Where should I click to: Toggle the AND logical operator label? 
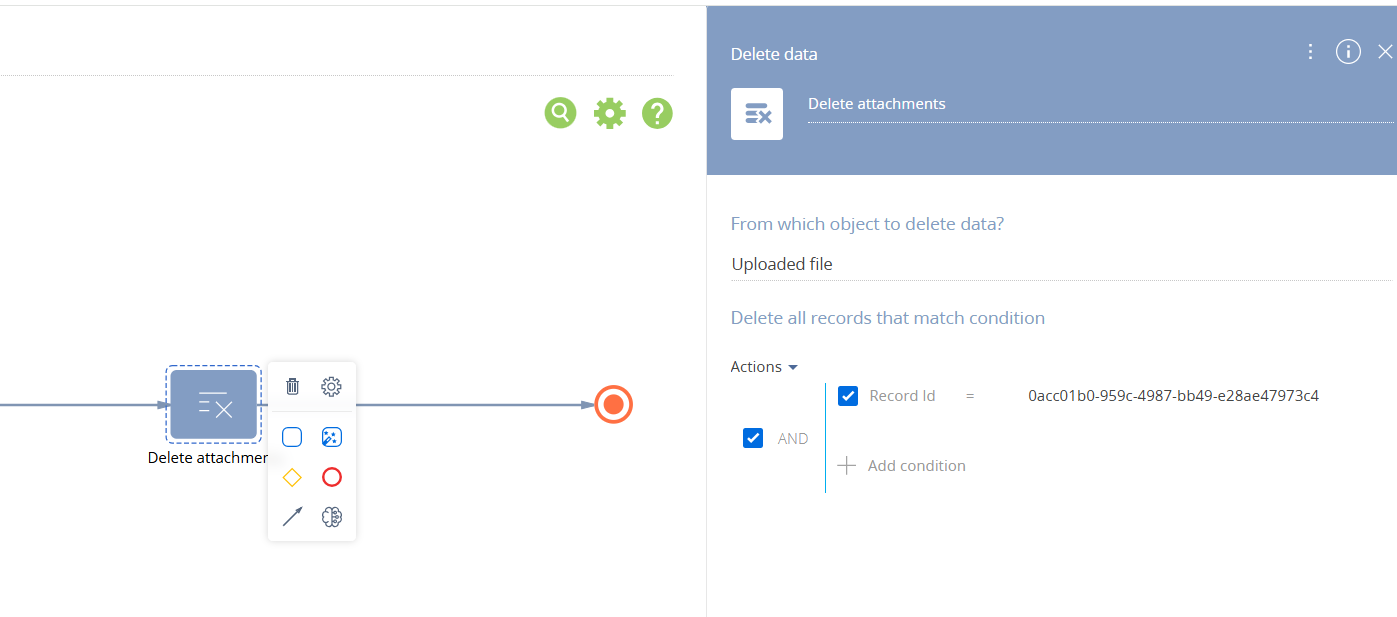coord(793,439)
